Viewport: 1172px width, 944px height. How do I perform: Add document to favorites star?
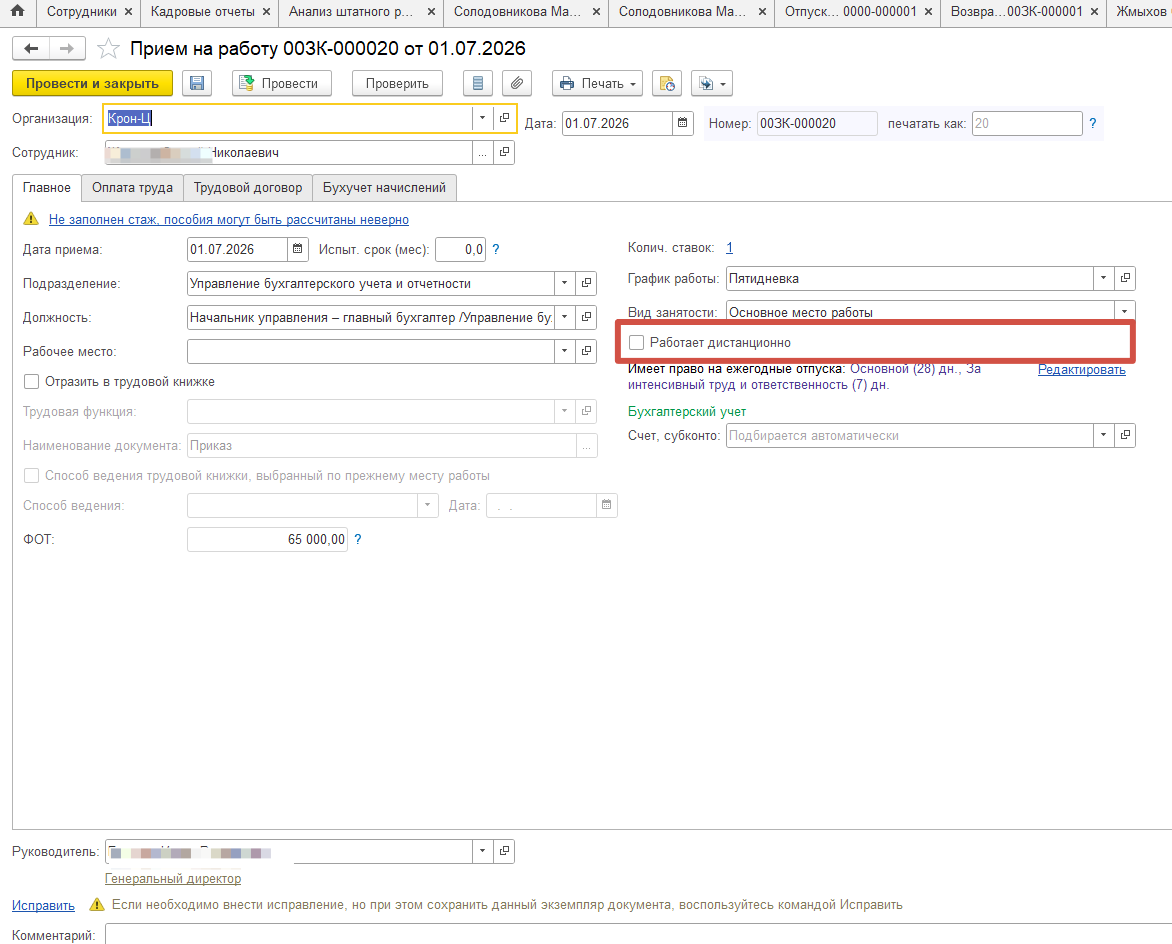[108, 49]
